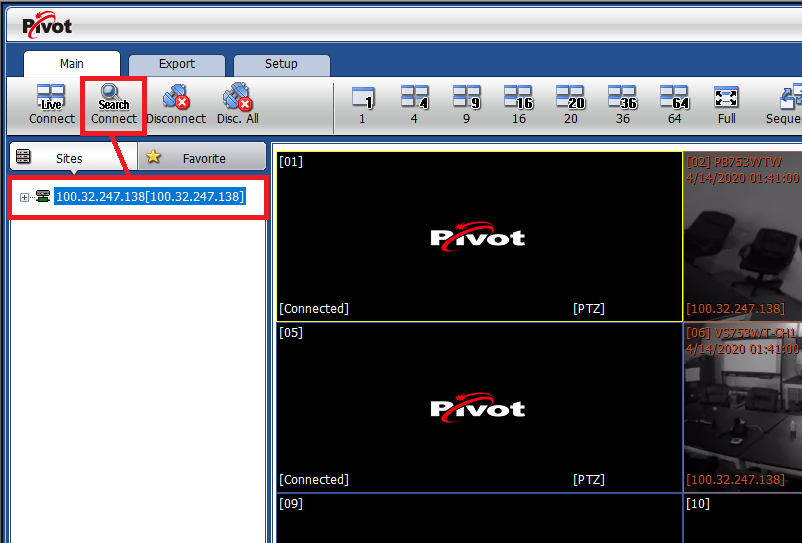Select the 4-camera split layout

[414, 105]
